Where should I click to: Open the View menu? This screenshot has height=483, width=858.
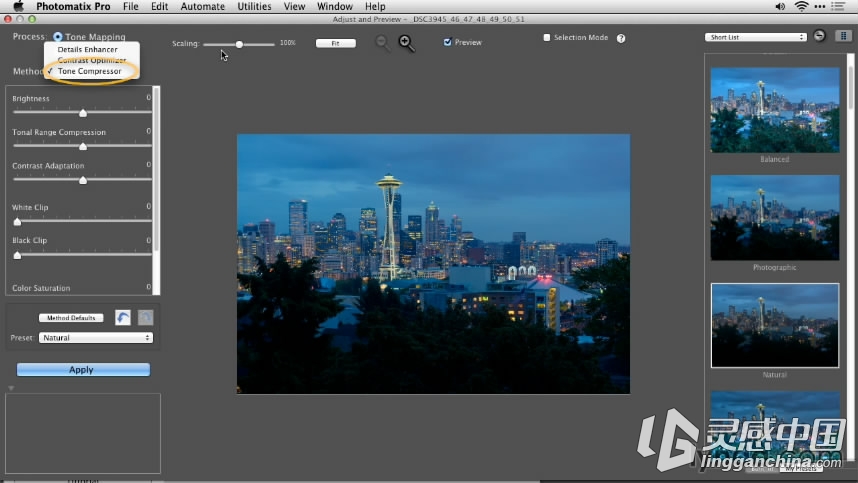point(294,7)
